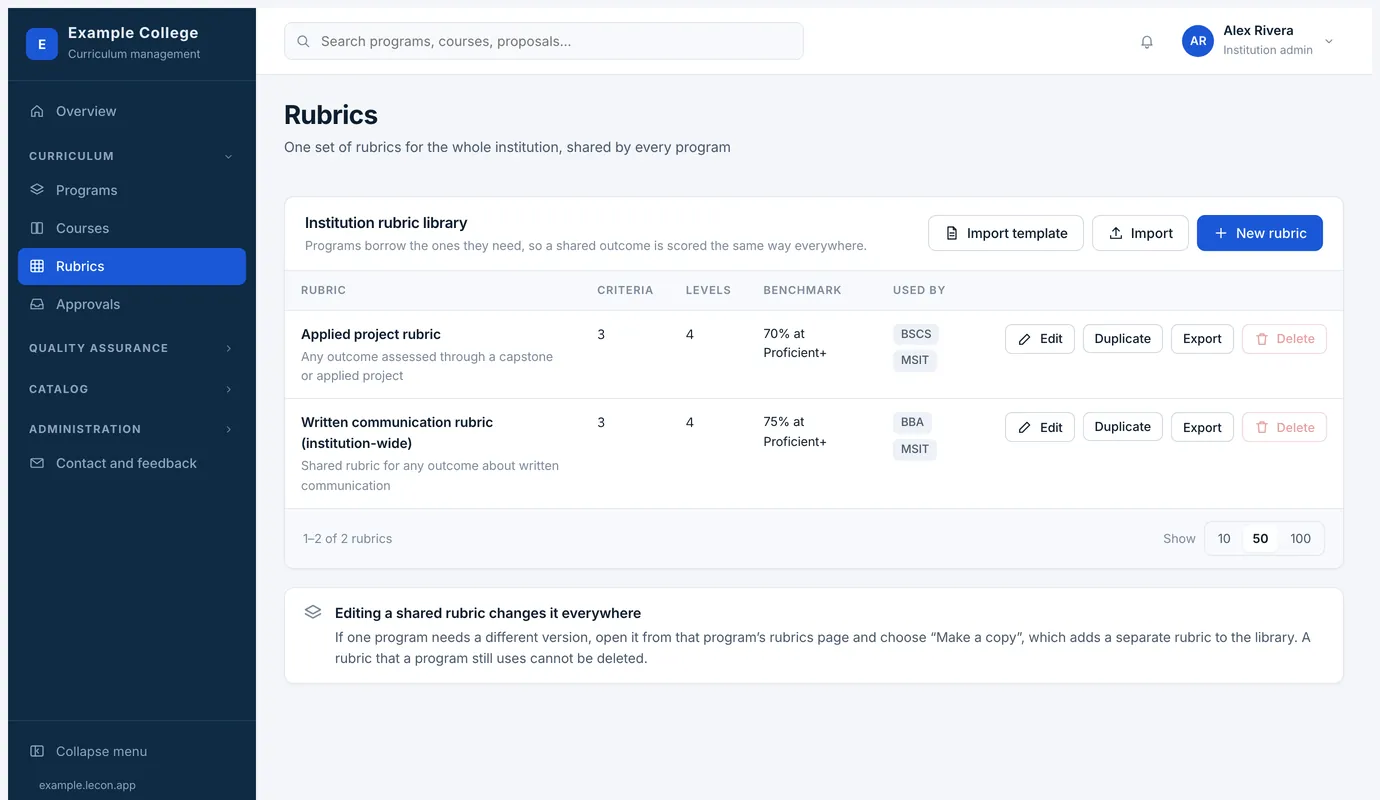Create a New rubric

tap(1260, 233)
